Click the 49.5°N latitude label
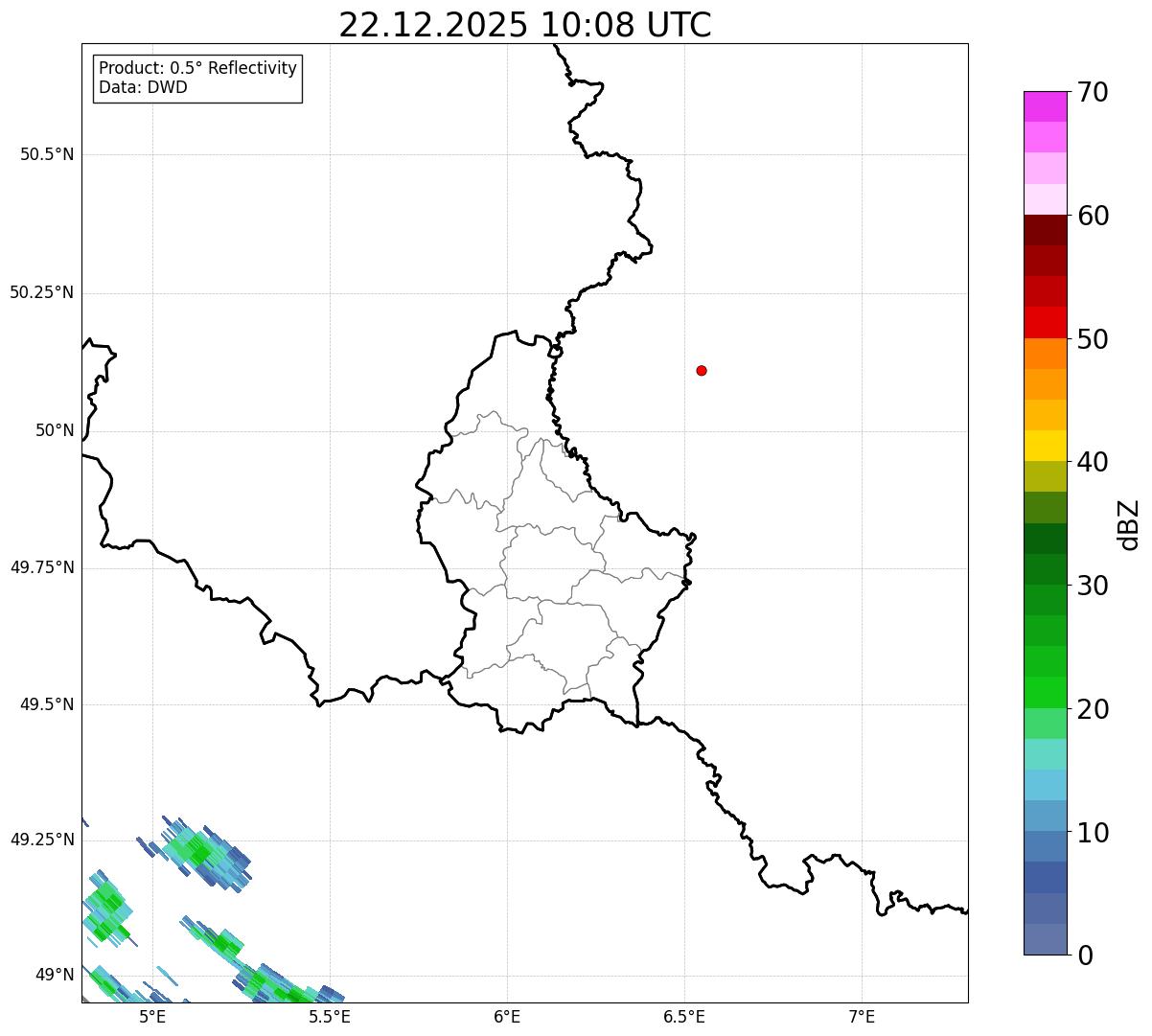The image size is (1152, 1036). [x=47, y=704]
